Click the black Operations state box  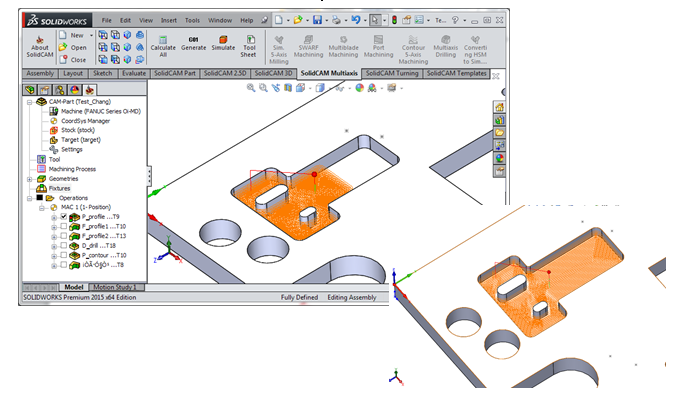click(40, 198)
